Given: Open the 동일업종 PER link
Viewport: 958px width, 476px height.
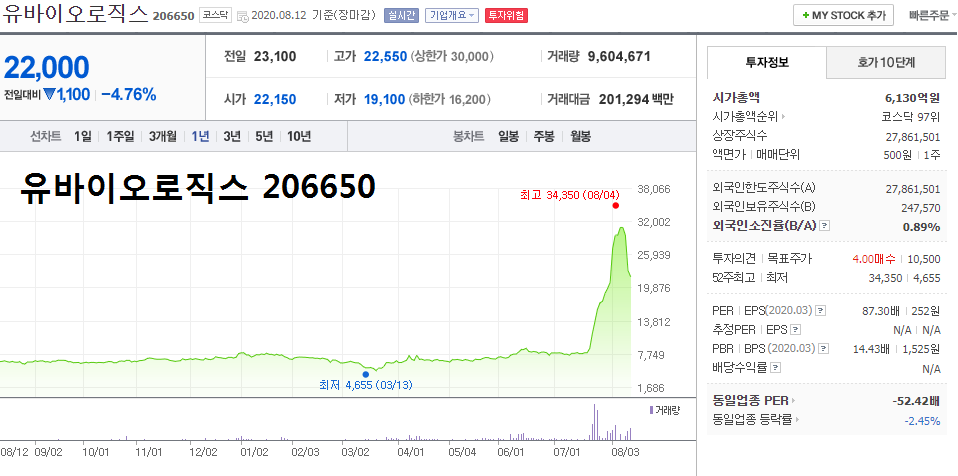Looking at the screenshot, I should (x=754, y=401).
